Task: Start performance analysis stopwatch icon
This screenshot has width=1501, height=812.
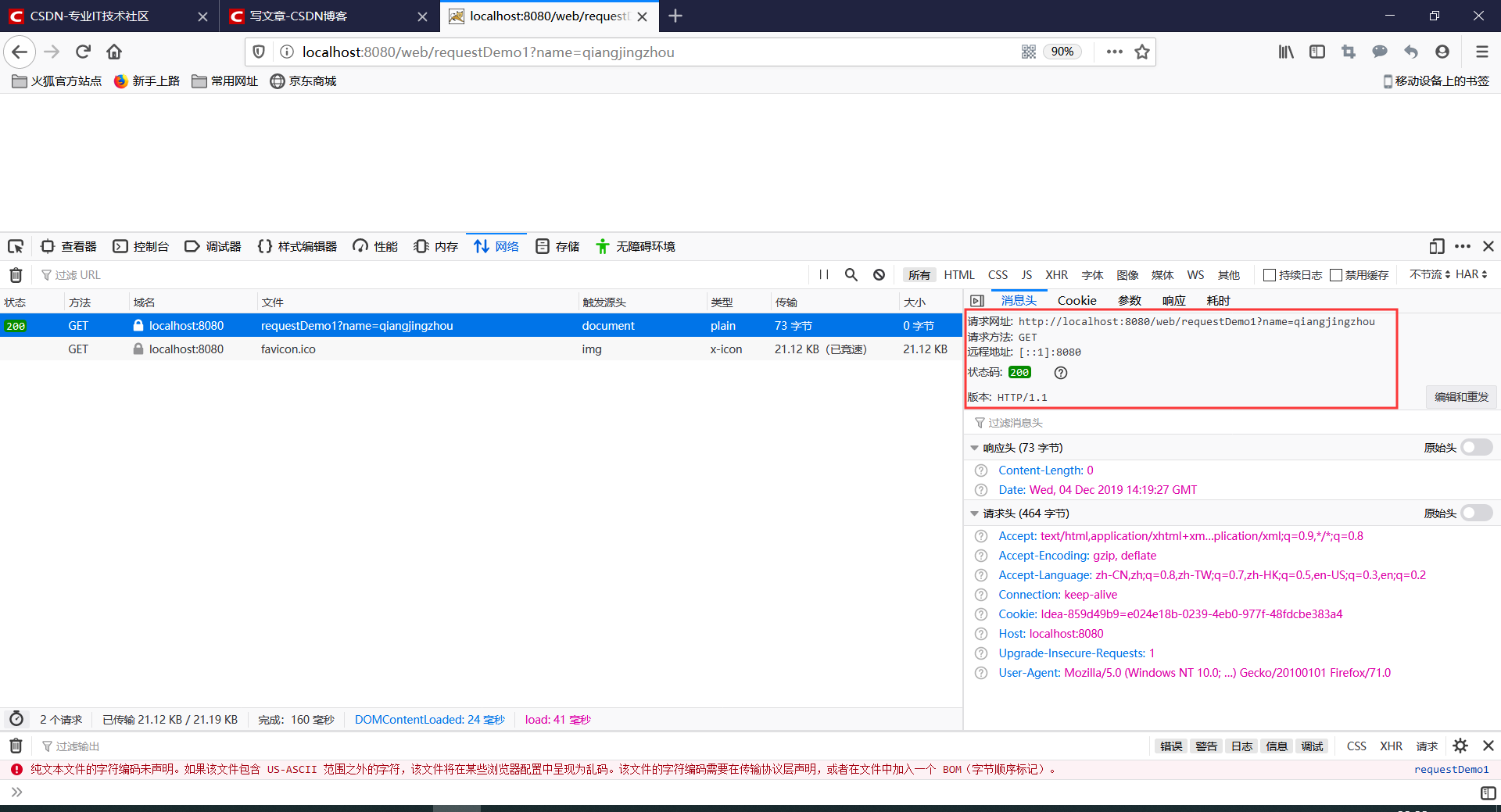Action: 16,719
